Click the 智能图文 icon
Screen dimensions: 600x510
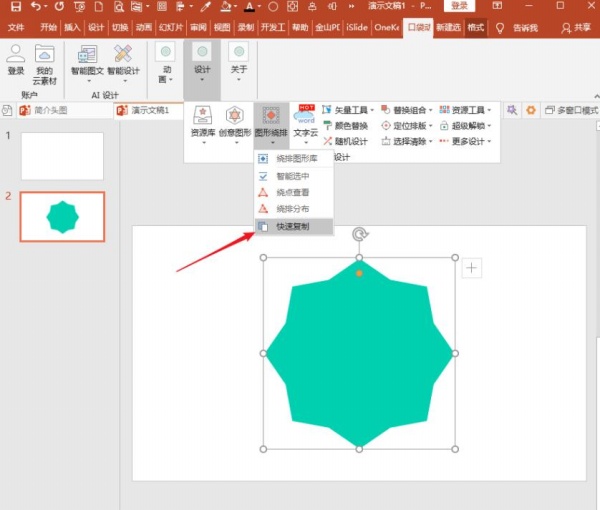(87, 60)
